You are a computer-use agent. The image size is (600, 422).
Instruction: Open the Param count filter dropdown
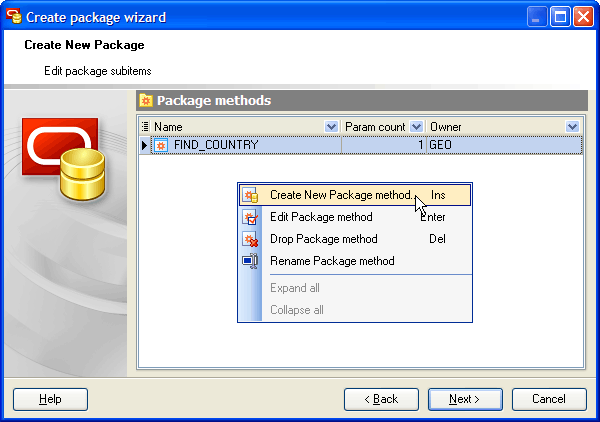[x=417, y=127]
